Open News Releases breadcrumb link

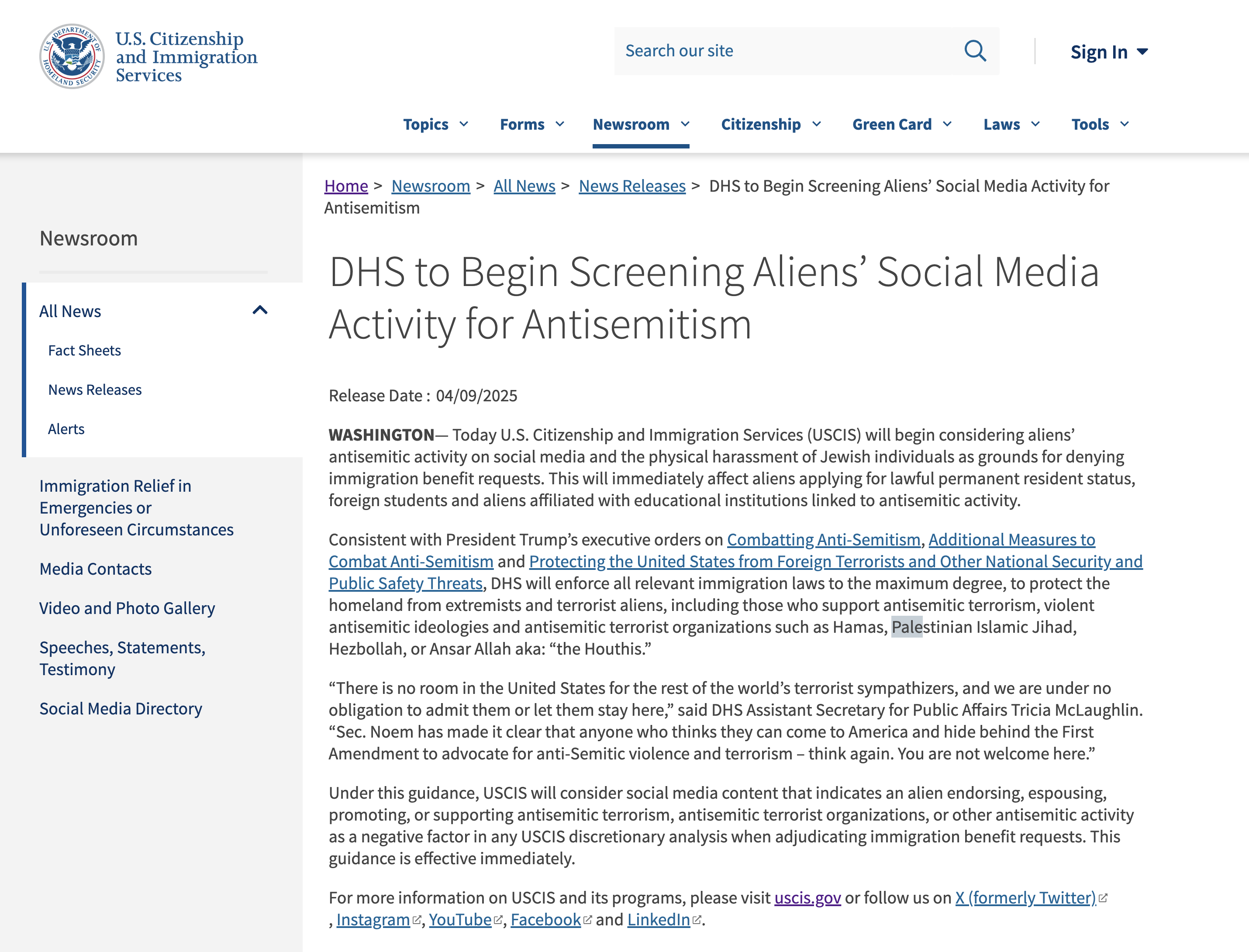click(x=631, y=186)
